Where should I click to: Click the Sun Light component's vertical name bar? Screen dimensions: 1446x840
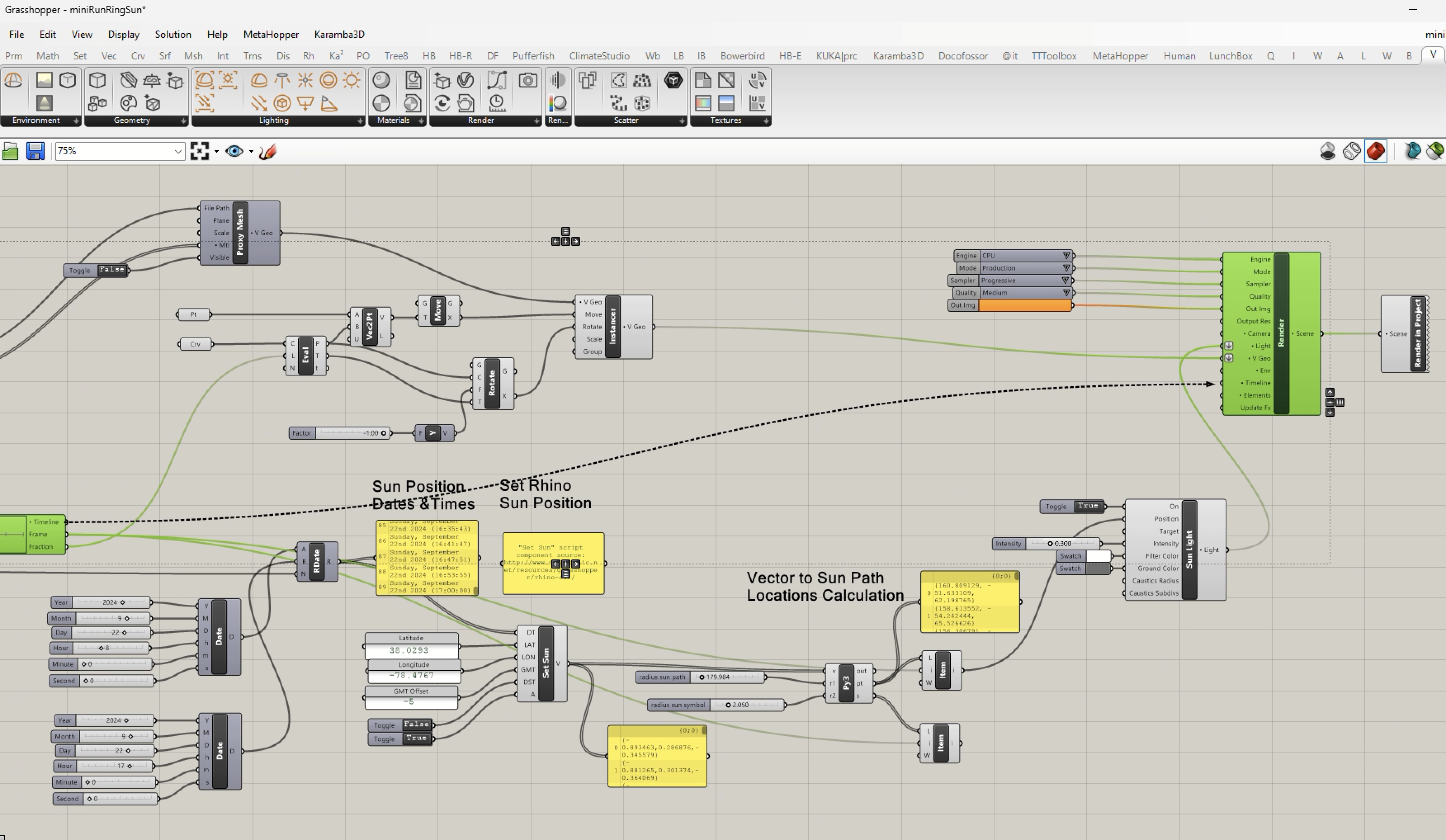click(1189, 550)
